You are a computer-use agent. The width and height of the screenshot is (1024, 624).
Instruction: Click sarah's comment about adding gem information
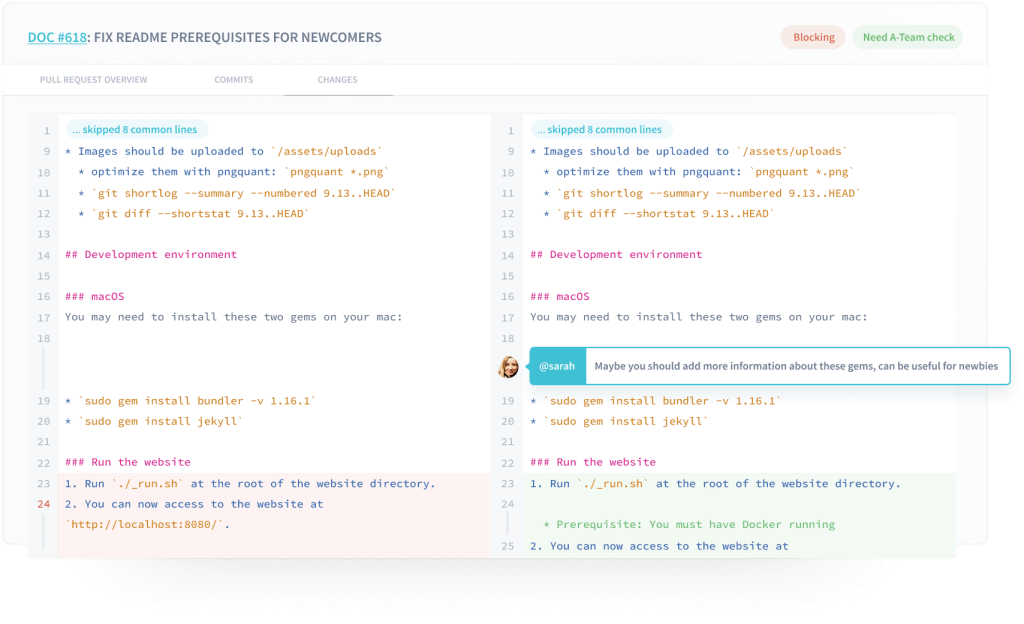tap(790, 366)
